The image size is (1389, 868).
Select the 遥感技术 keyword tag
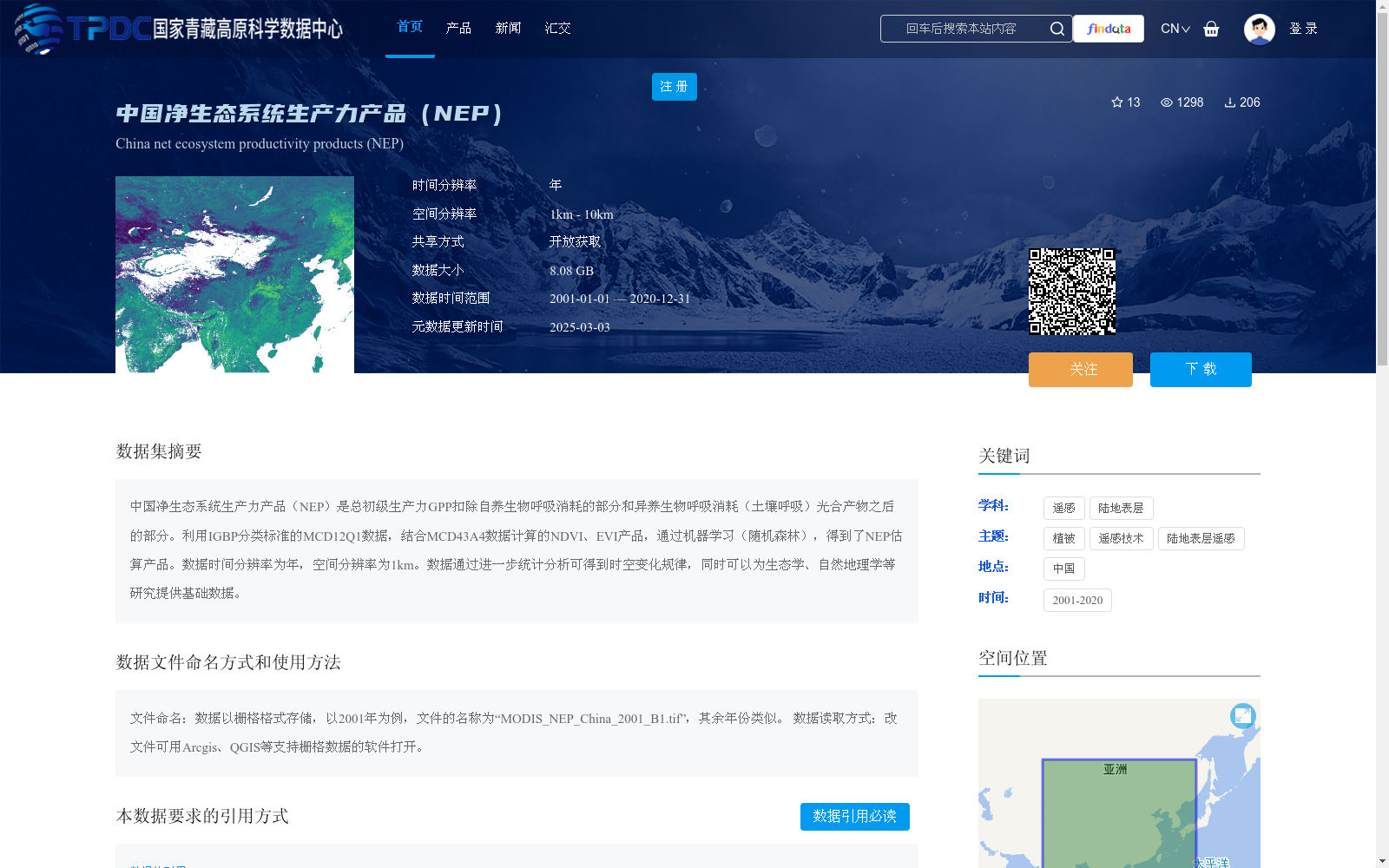[1121, 539]
